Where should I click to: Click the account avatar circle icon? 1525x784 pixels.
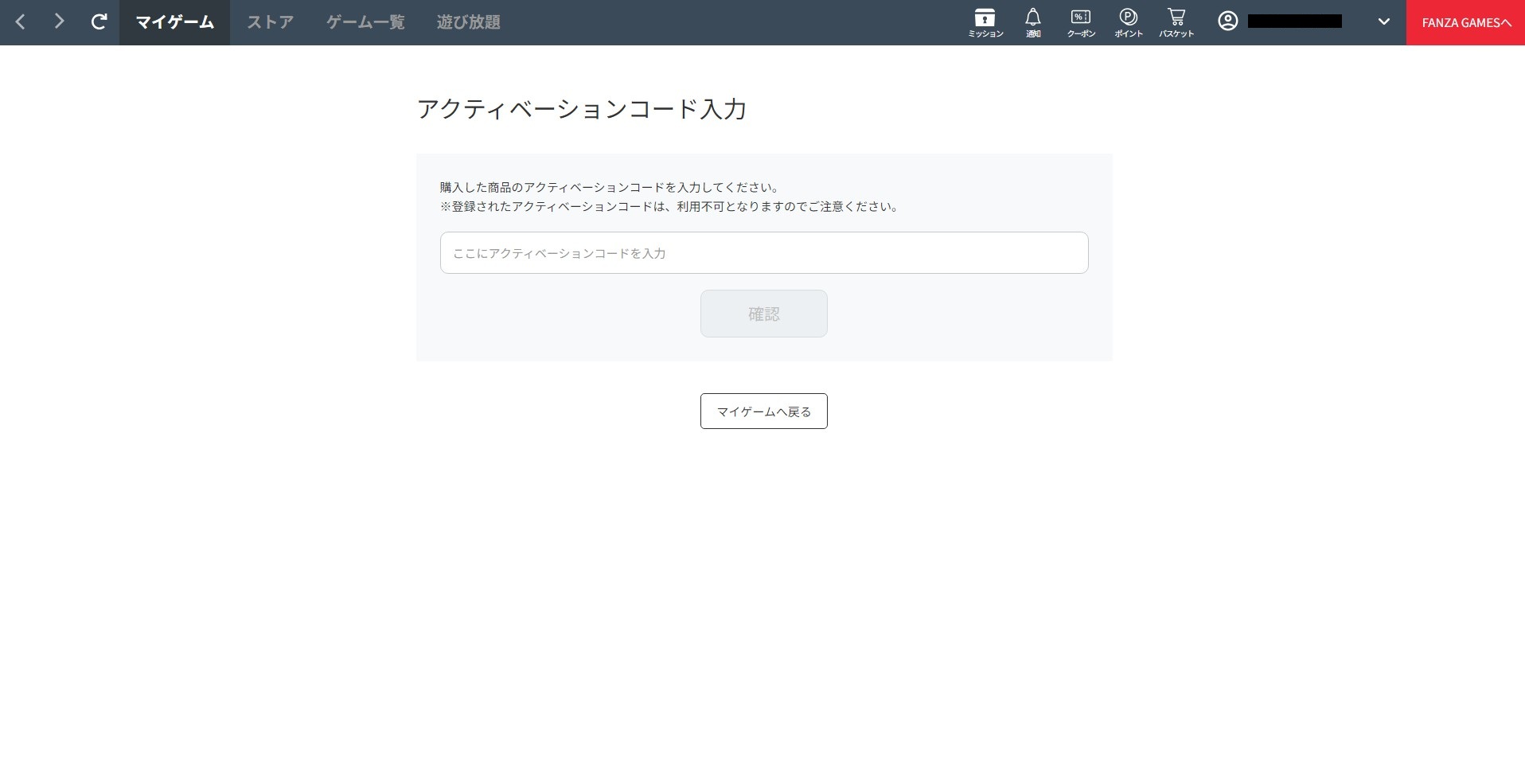point(1227,21)
